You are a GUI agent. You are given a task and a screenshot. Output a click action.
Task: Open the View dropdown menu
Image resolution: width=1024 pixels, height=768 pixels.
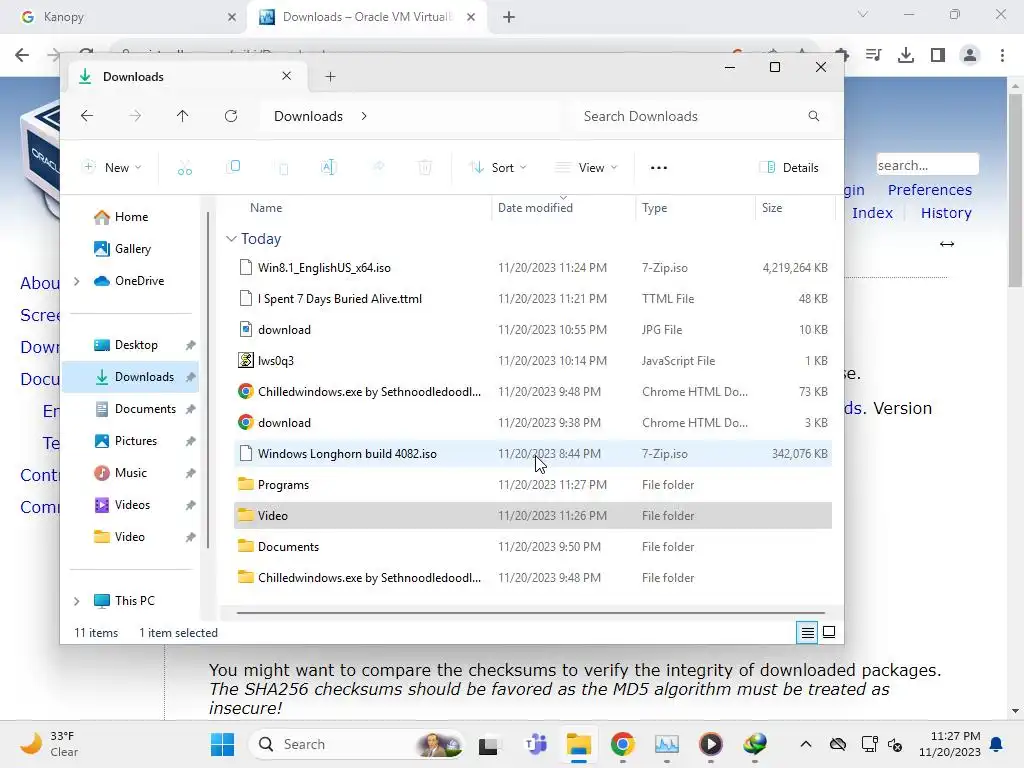pos(586,168)
